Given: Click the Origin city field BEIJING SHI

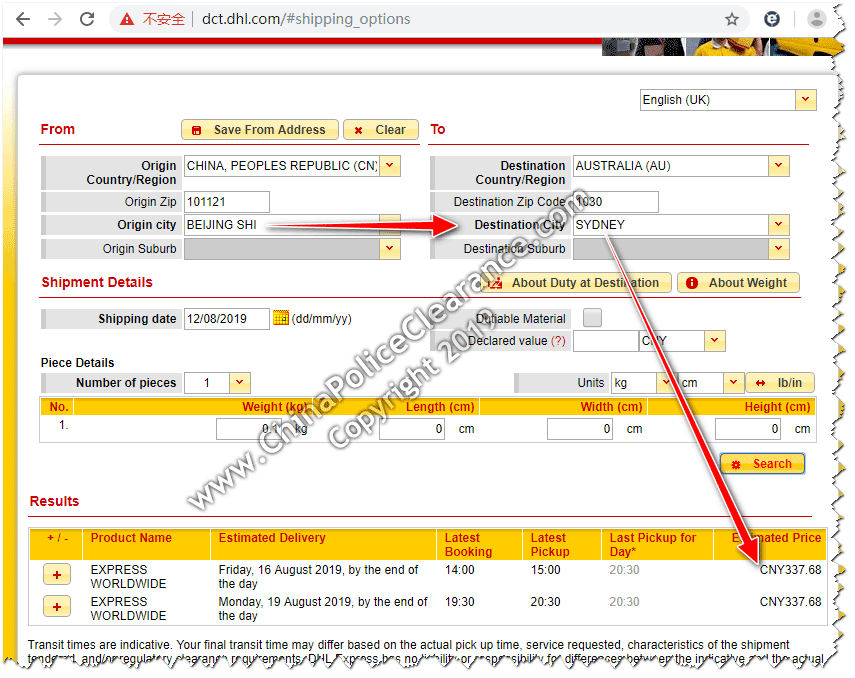Looking at the screenshot, I should [x=282, y=225].
